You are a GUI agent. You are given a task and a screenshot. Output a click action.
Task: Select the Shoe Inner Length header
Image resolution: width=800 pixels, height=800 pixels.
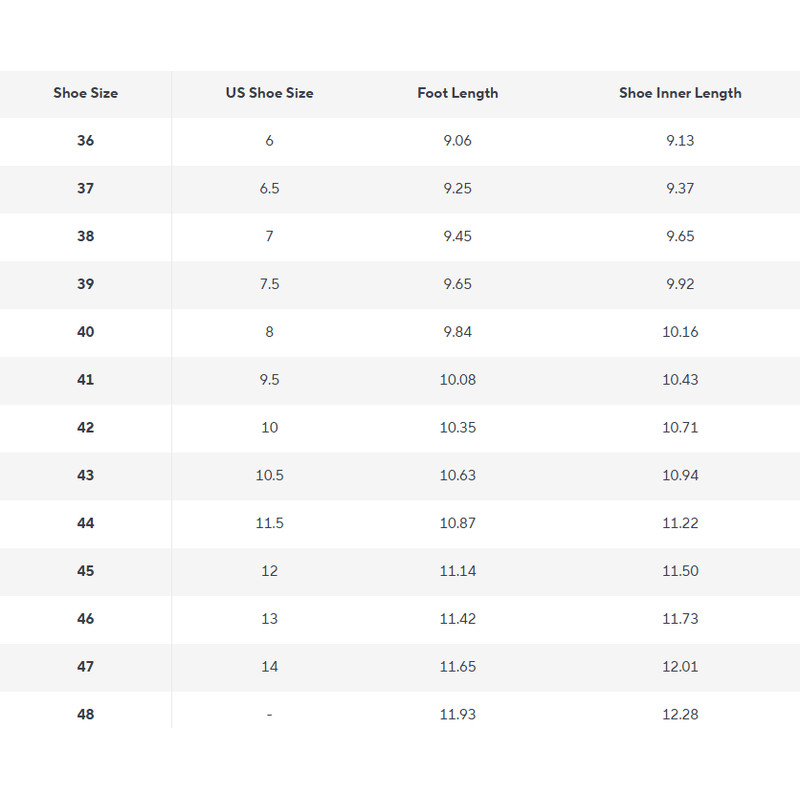tap(680, 93)
